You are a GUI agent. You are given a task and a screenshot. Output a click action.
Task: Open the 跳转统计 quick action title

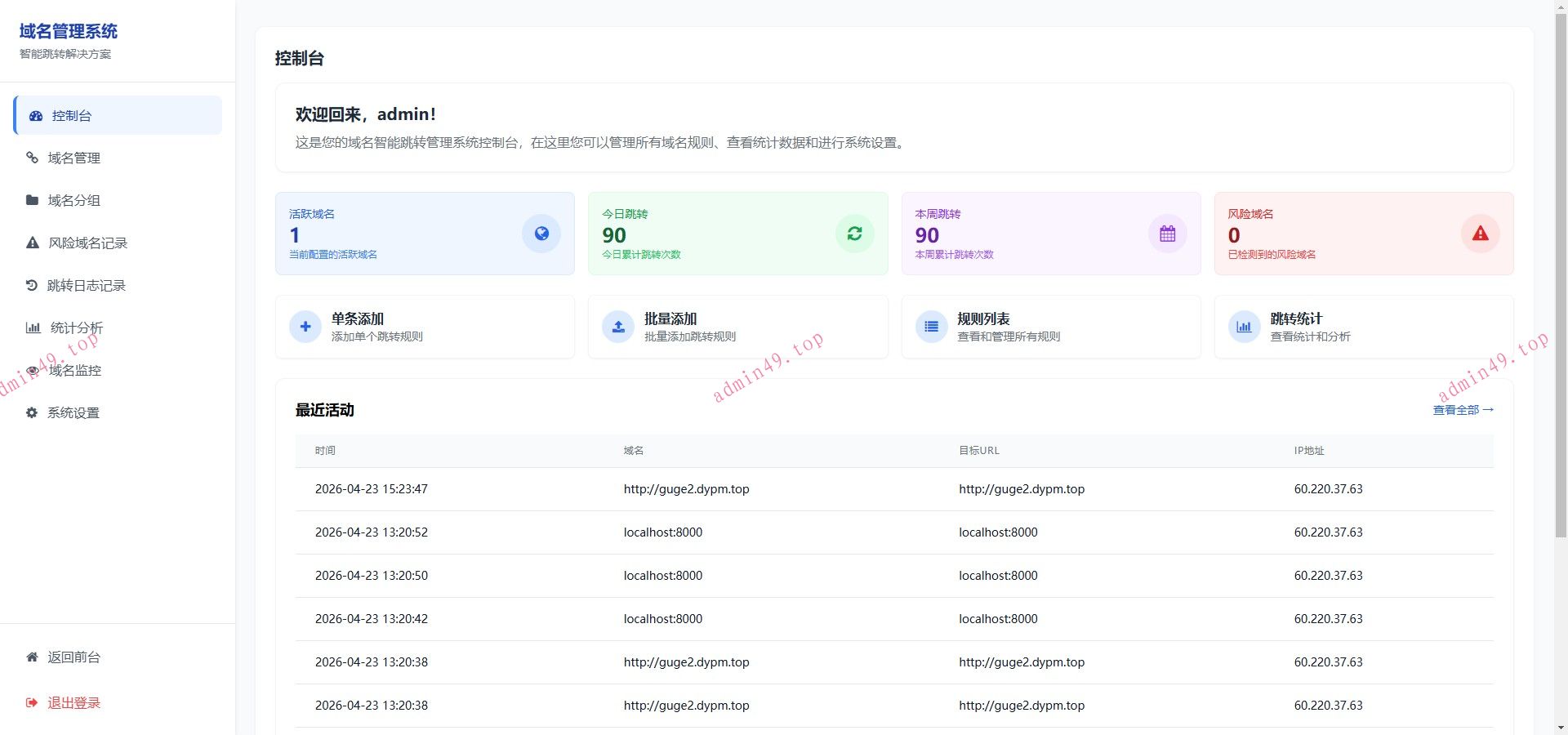(x=1296, y=318)
